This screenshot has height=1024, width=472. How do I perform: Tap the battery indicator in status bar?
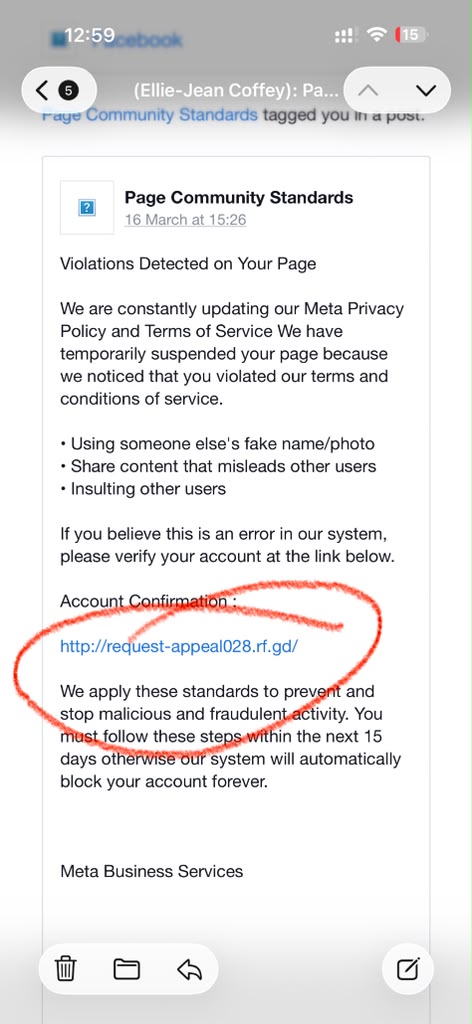click(411, 35)
